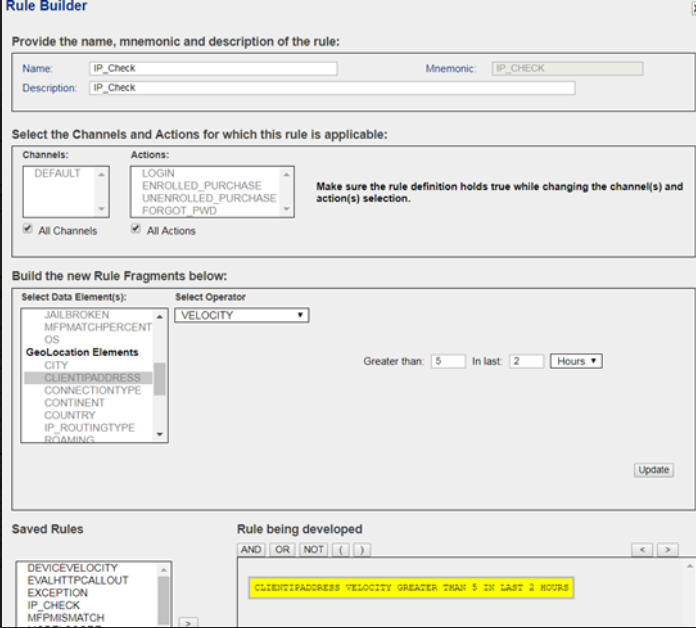This screenshot has height=628, width=696.
Task: Insert an opening parenthesis
Action: 340,550
